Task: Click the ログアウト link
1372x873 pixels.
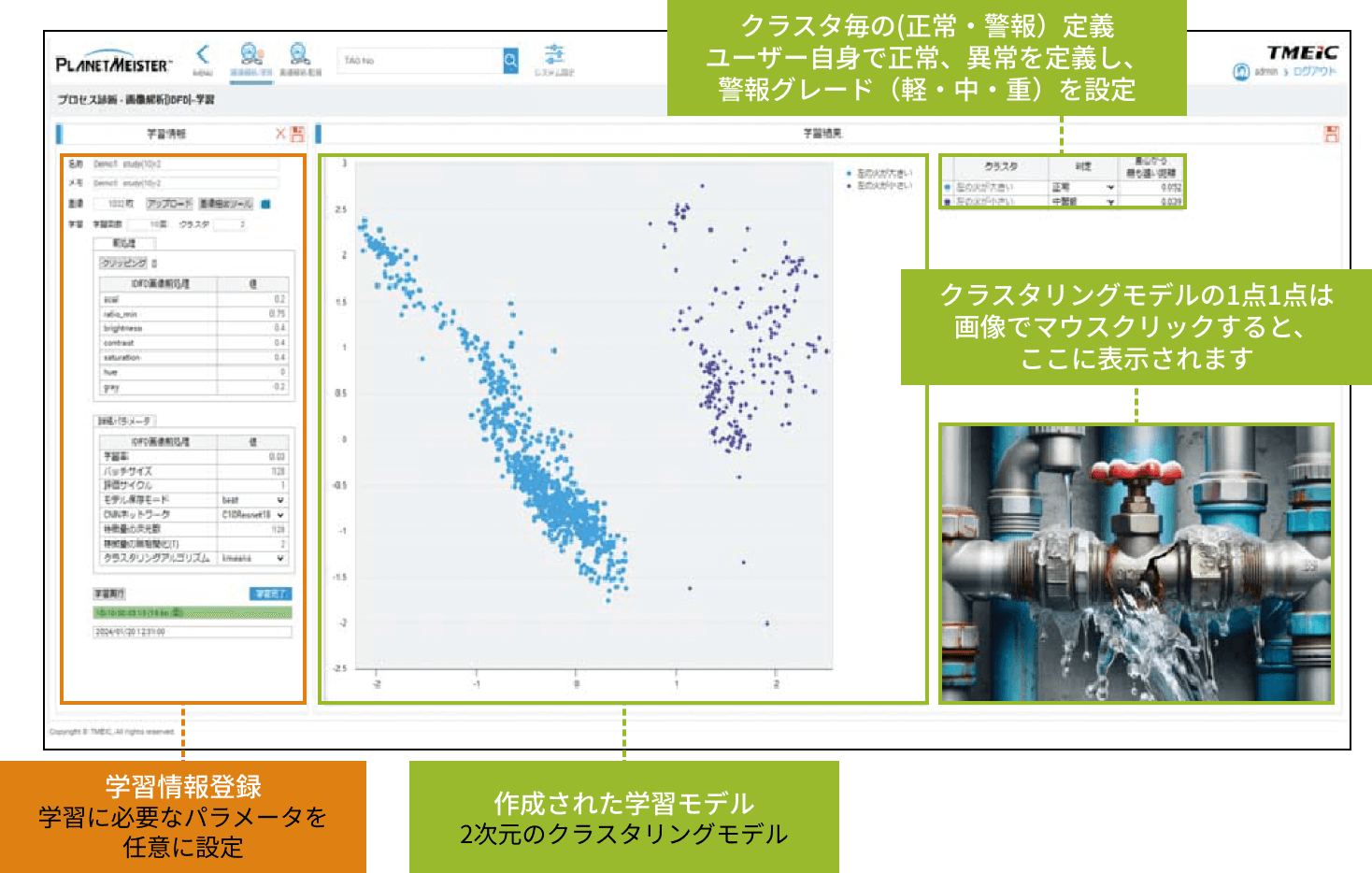Action: 1315,72
